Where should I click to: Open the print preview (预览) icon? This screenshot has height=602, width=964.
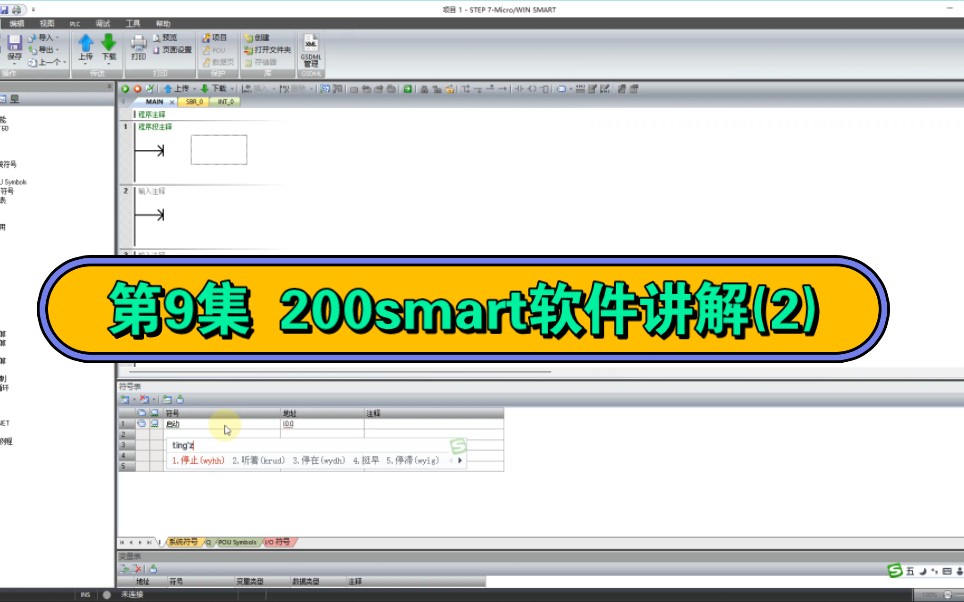tap(168, 36)
